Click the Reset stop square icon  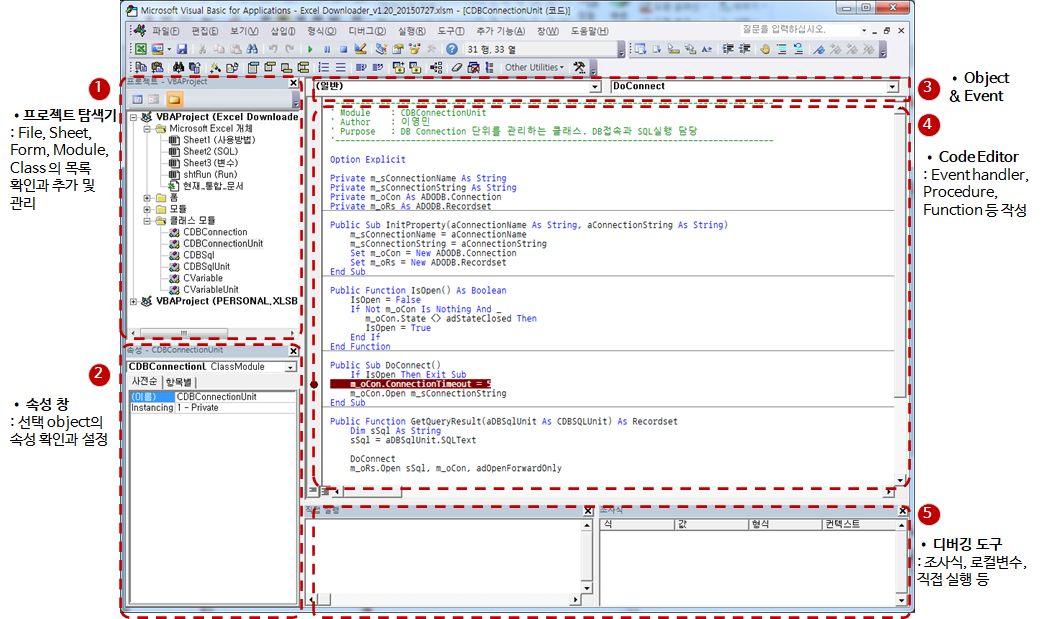343,49
